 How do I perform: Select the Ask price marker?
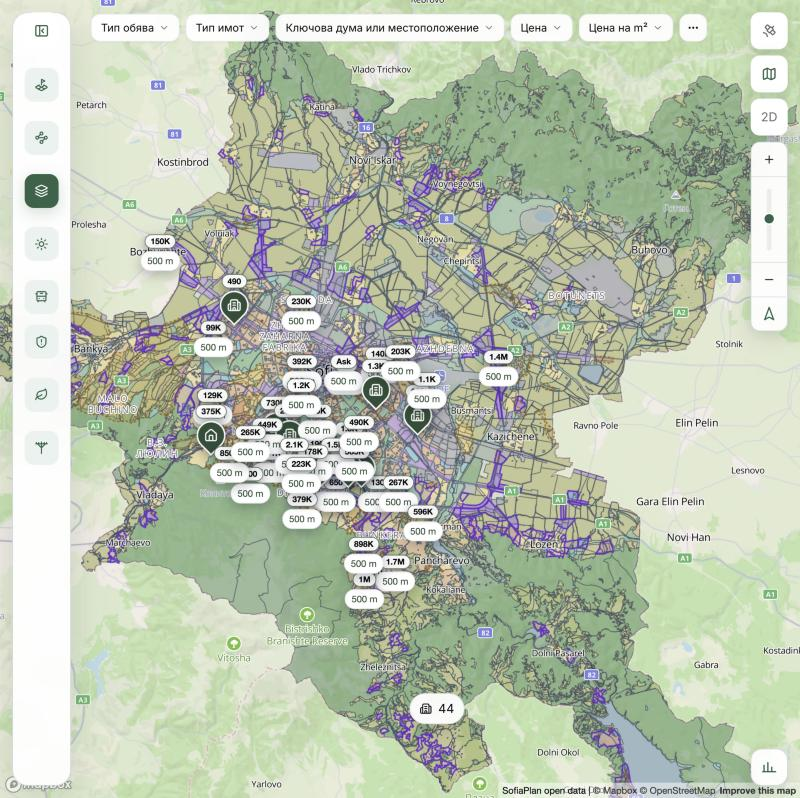pos(343,361)
